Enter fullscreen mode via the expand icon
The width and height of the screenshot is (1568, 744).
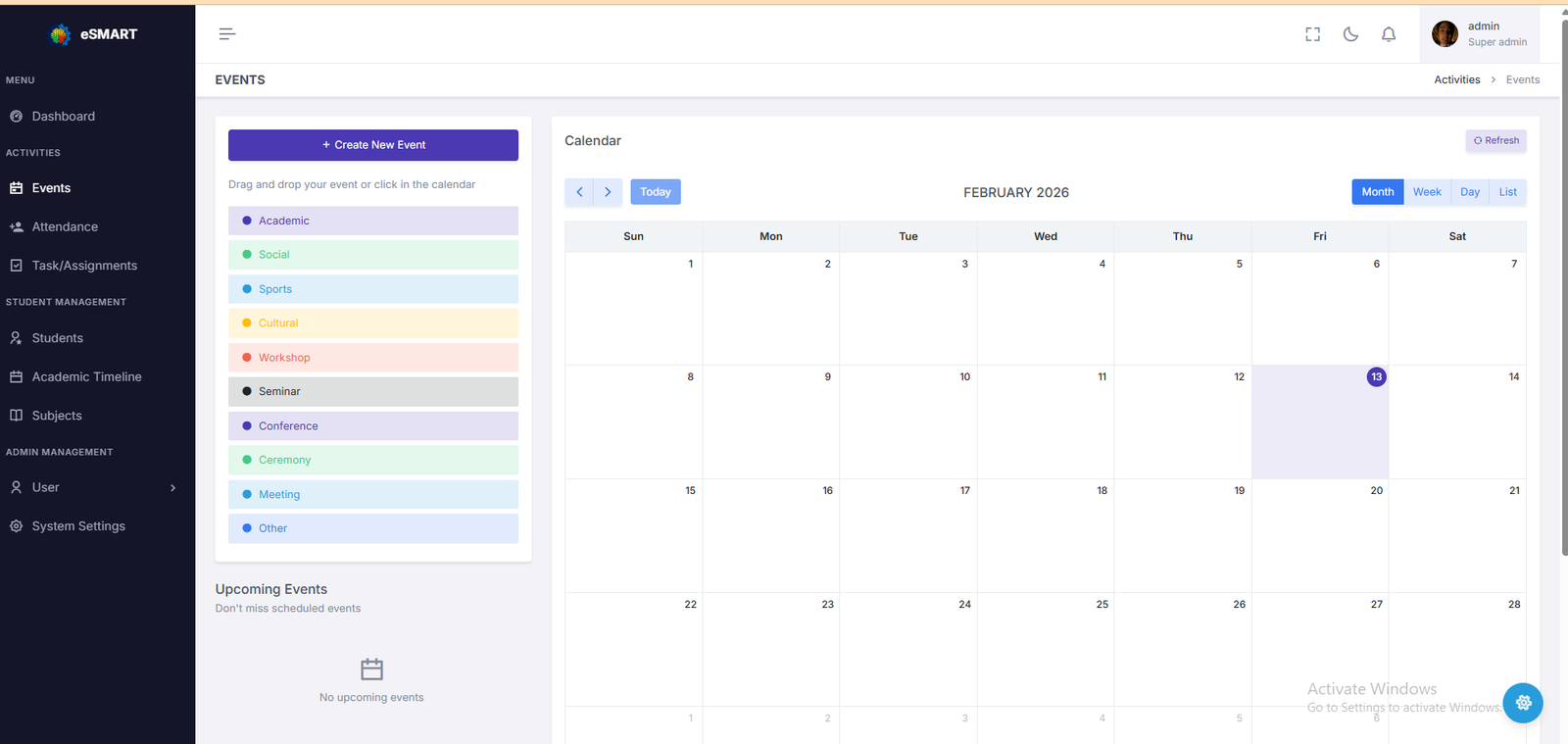1312,34
